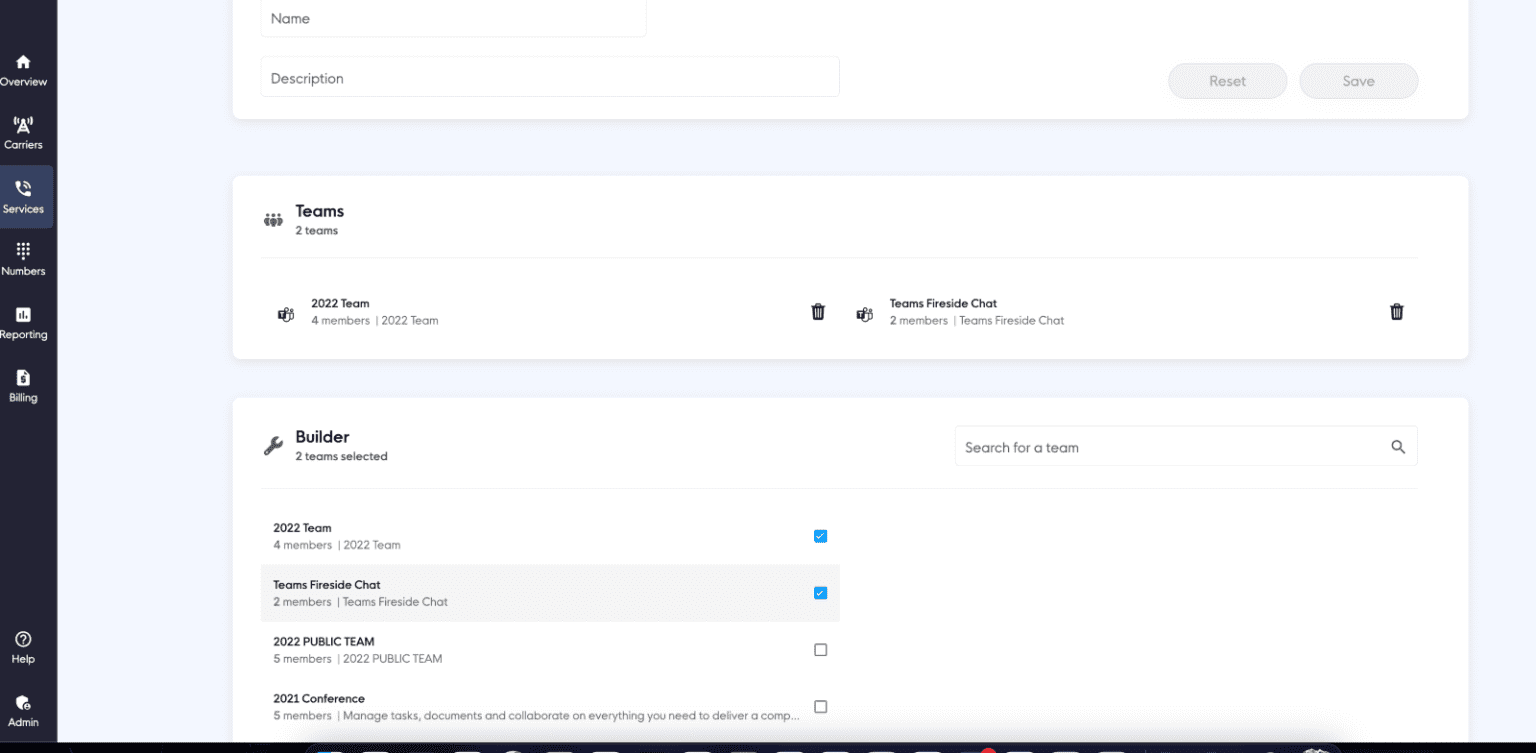The width and height of the screenshot is (1536, 753).
Task: Enable the 2022 PUBLIC TEAM checkbox
Action: click(x=820, y=649)
